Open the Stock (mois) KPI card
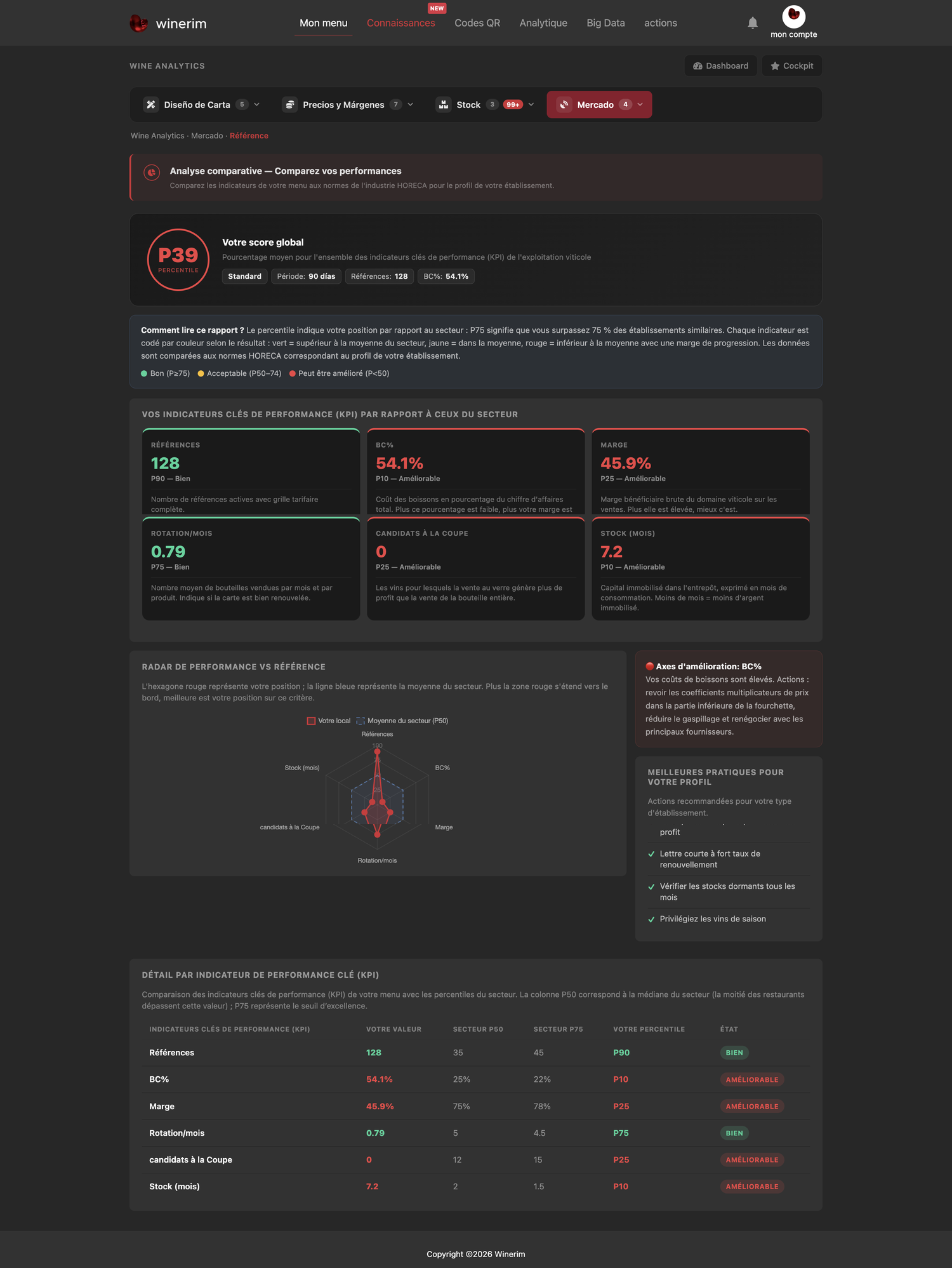The height and width of the screenshot is (1268, 952). (701, 569)
